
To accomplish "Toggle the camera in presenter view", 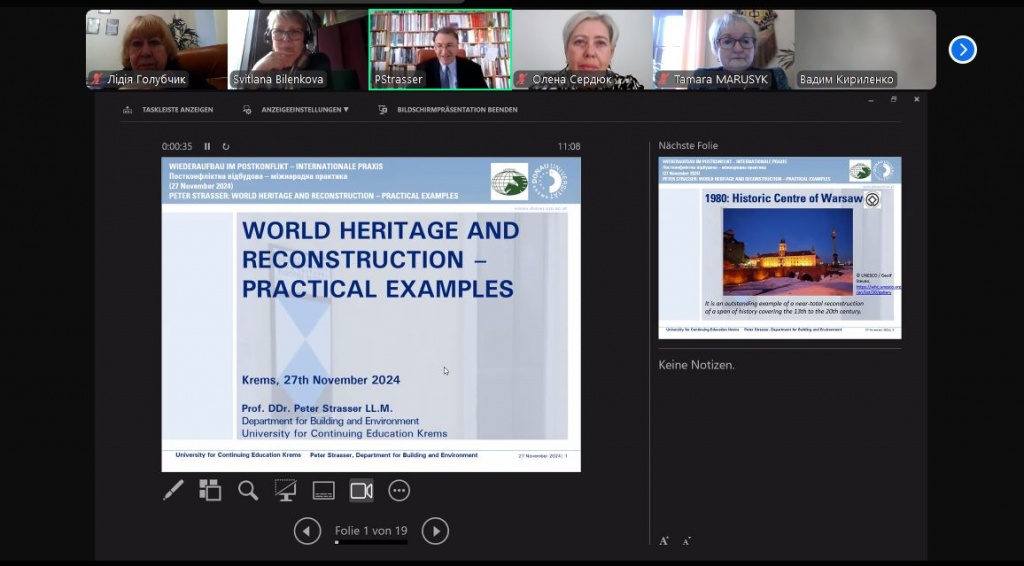I will (361, 490).
